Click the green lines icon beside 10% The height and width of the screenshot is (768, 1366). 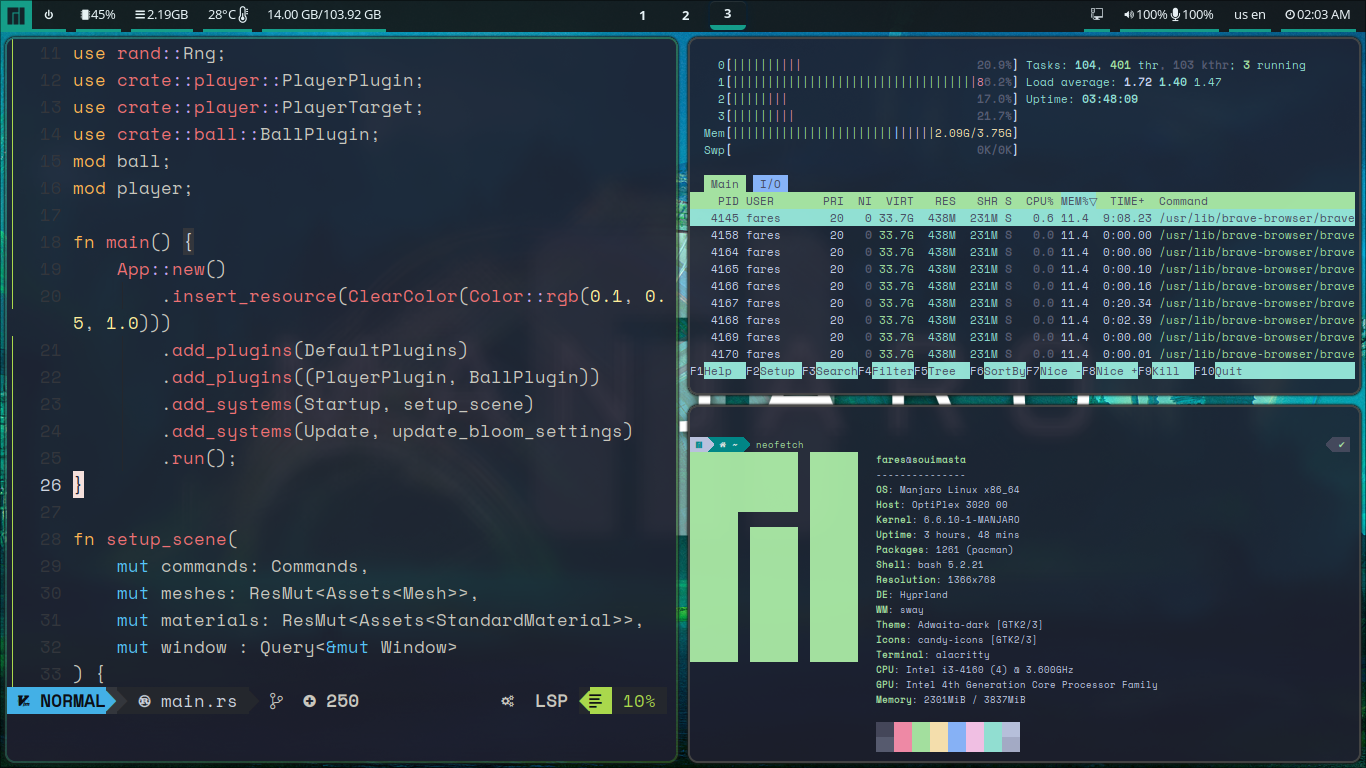coord(595,701)
